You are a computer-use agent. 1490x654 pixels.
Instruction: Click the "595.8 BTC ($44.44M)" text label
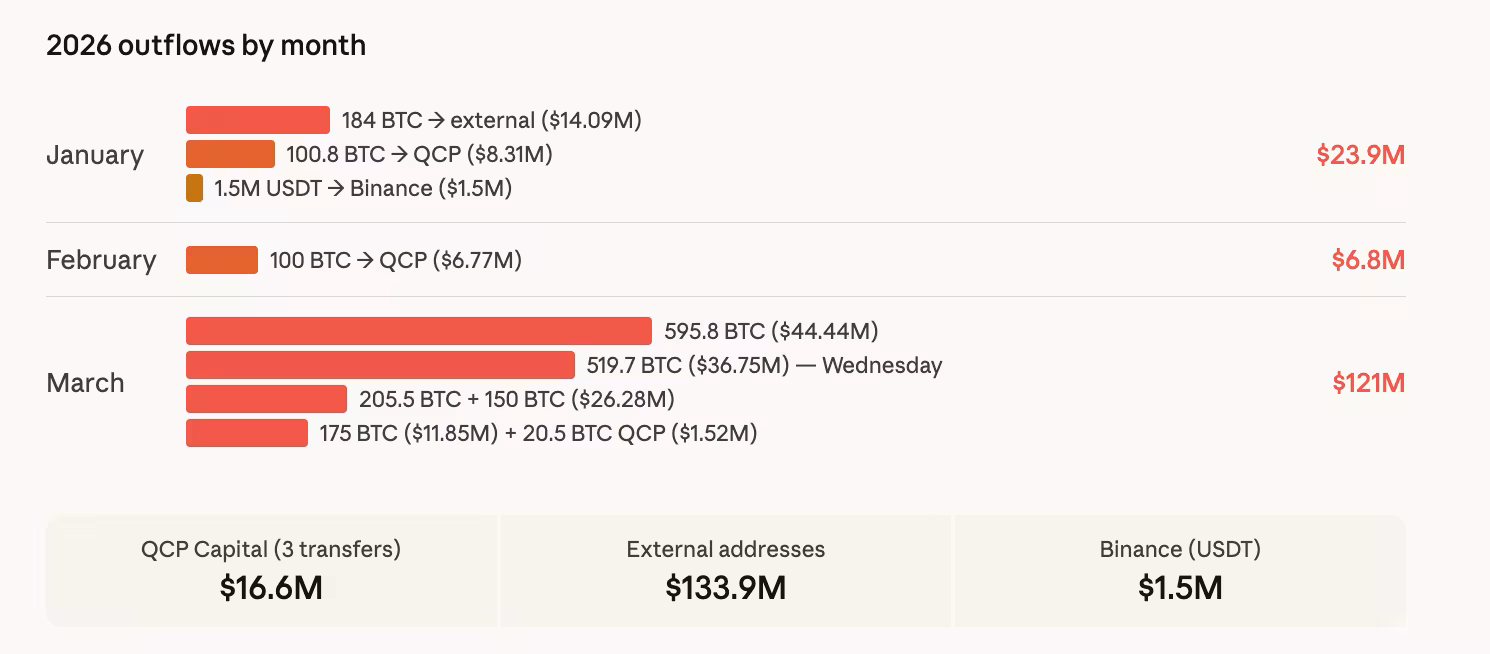771,331
